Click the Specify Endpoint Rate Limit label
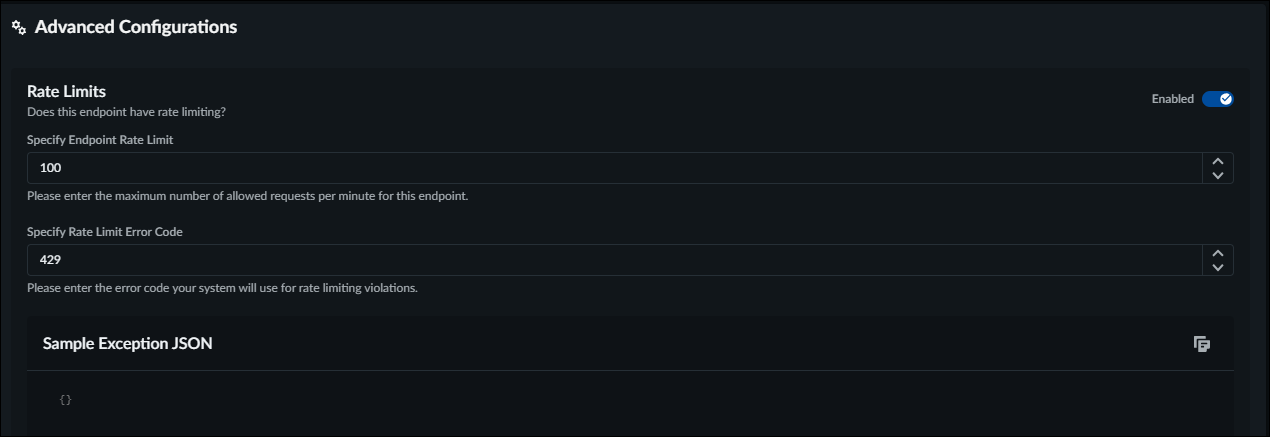The width and height of the screenshot is (1270, 437). (x=100, y=140)
